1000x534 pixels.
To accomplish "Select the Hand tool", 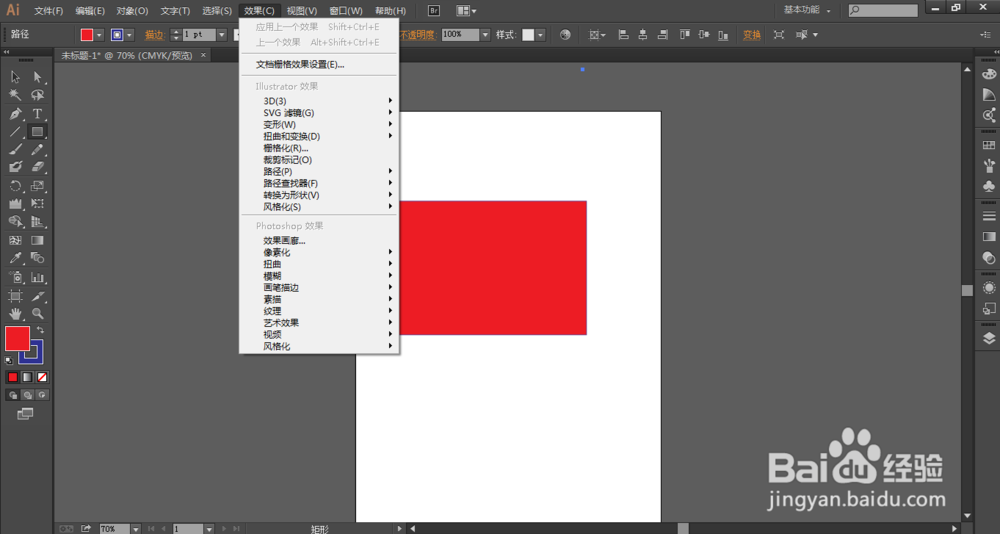I will pyautogui.click(x=15, y=314).
